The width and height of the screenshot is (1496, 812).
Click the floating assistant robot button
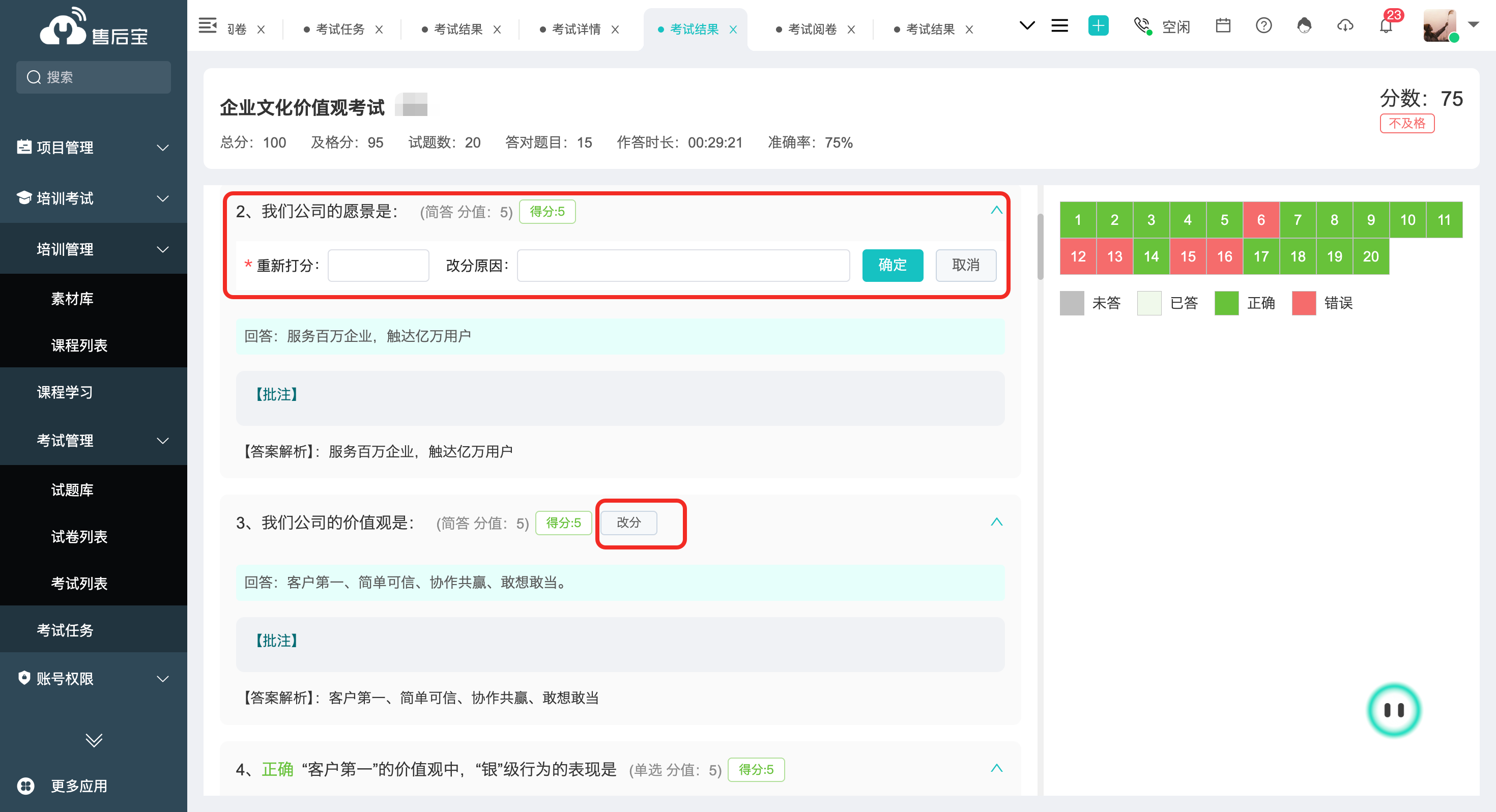click(1393, 710)
